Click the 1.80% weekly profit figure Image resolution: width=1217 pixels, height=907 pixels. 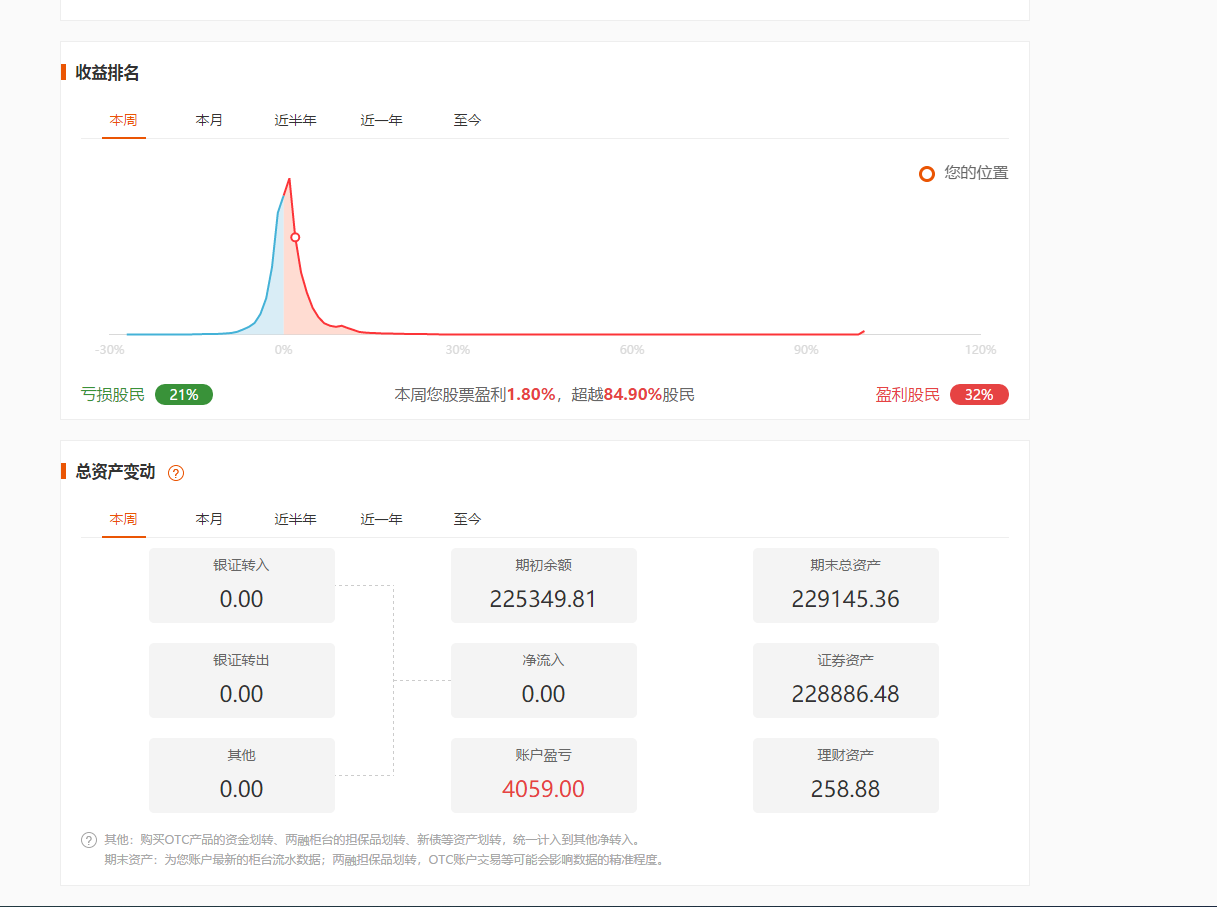[531, 395]
